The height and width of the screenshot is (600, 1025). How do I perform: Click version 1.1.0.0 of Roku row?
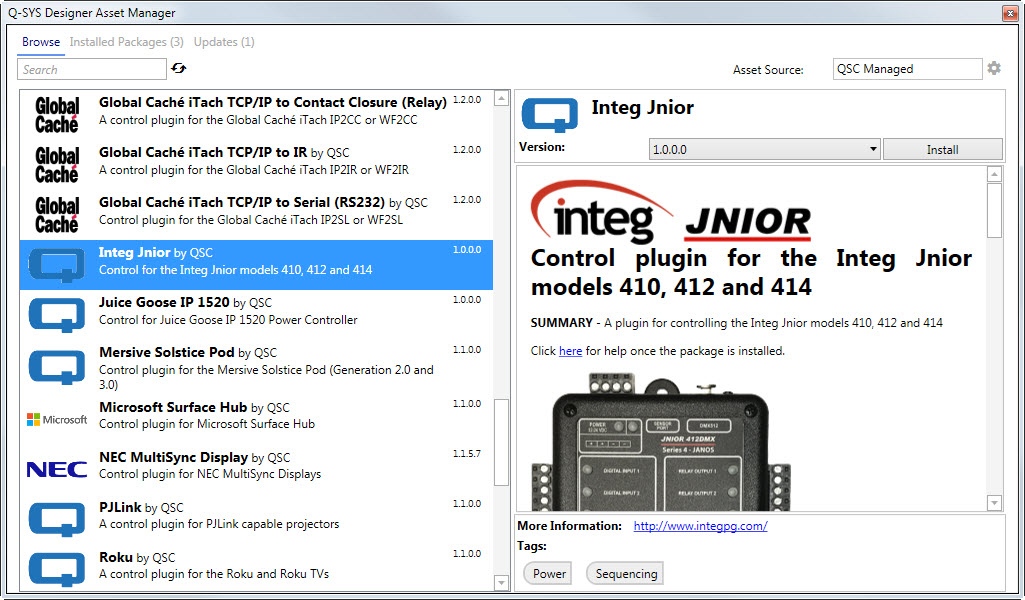(x=467, y=554)
